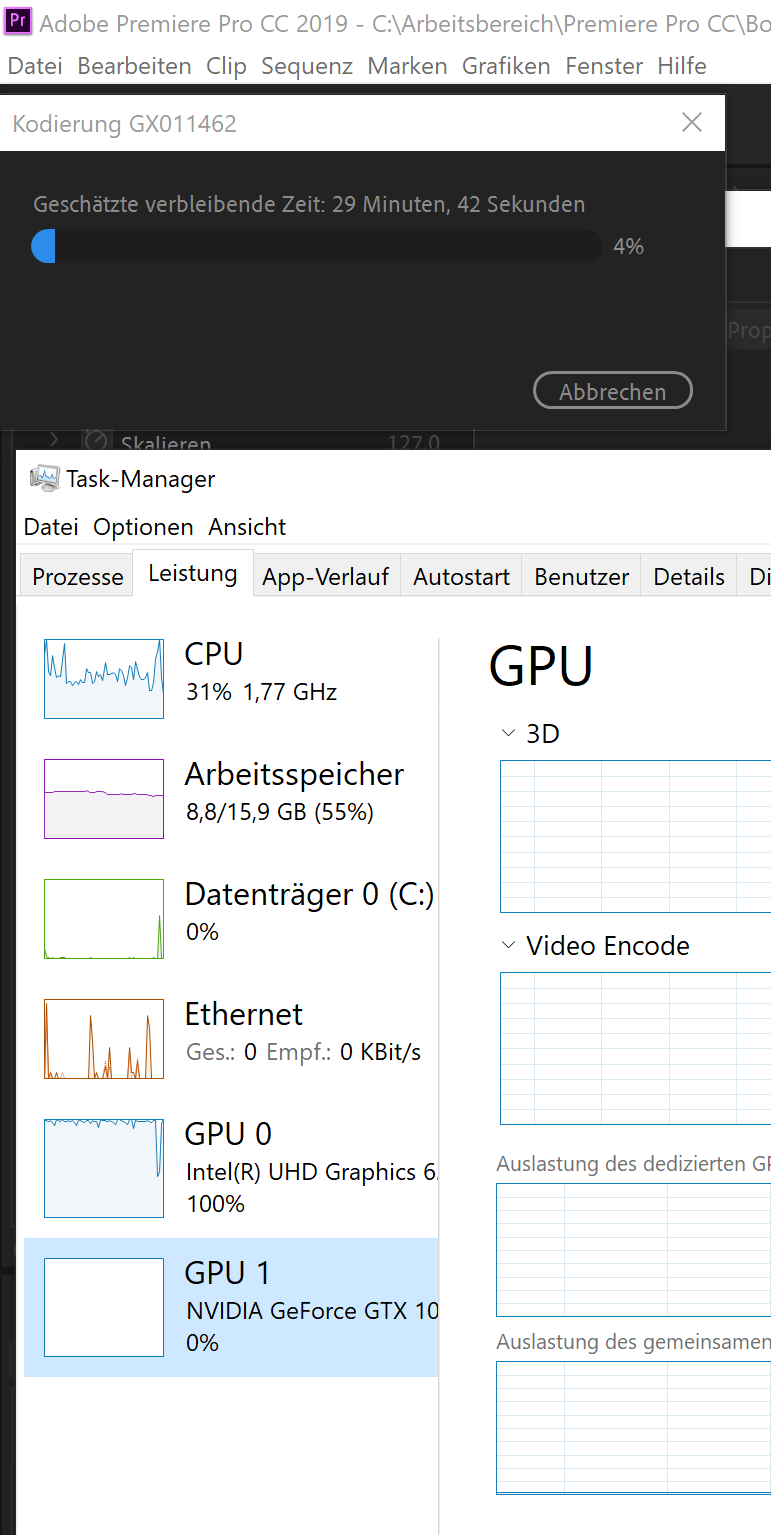The image size is (771, 1535).
Task: Click the 3D engine graph area
Action: (635, 836)
